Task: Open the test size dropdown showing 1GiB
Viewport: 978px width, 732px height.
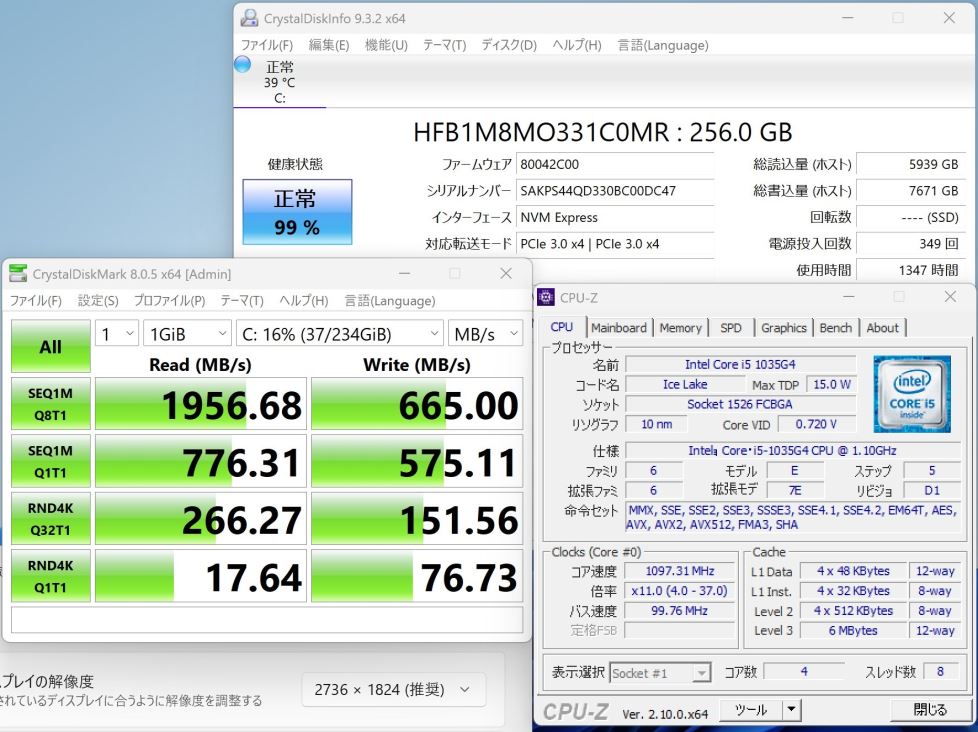Action: coord(187,334)
